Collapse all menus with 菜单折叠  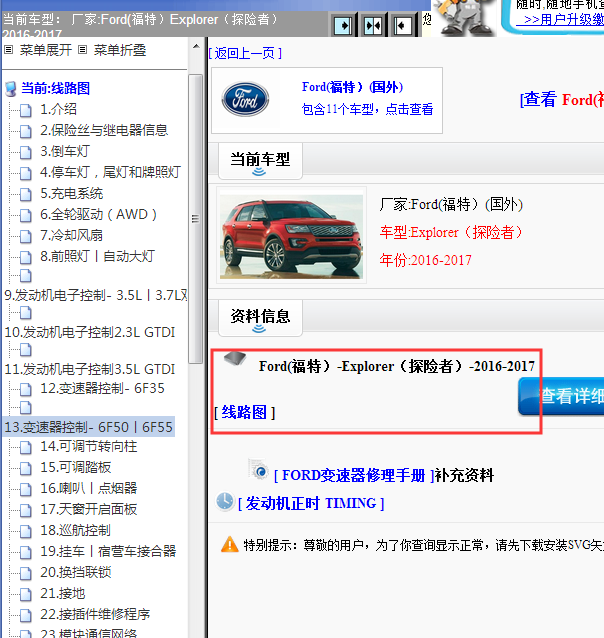click(120, 50)
